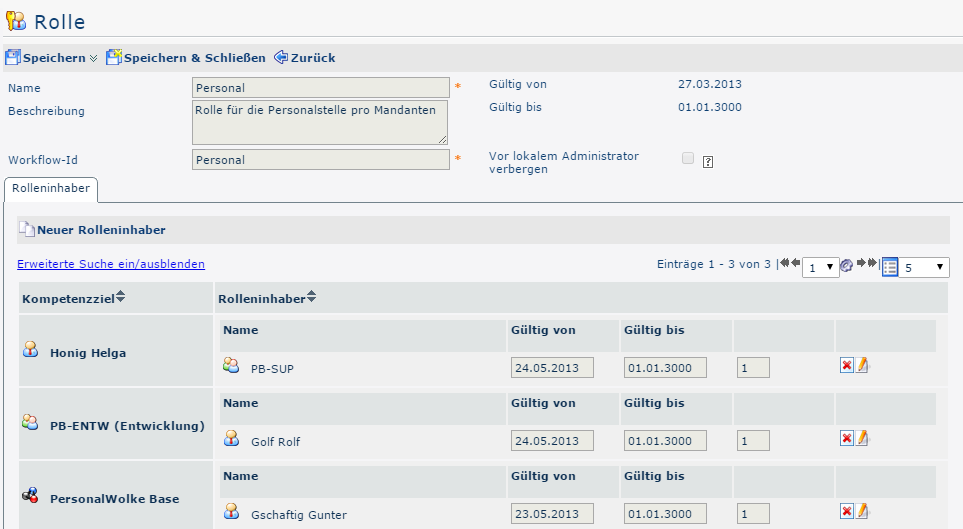Go to the first page of entries
Image resolution: width=963 pixels, height=529 pixels.
pyautogui.click(x=783, y=264)
